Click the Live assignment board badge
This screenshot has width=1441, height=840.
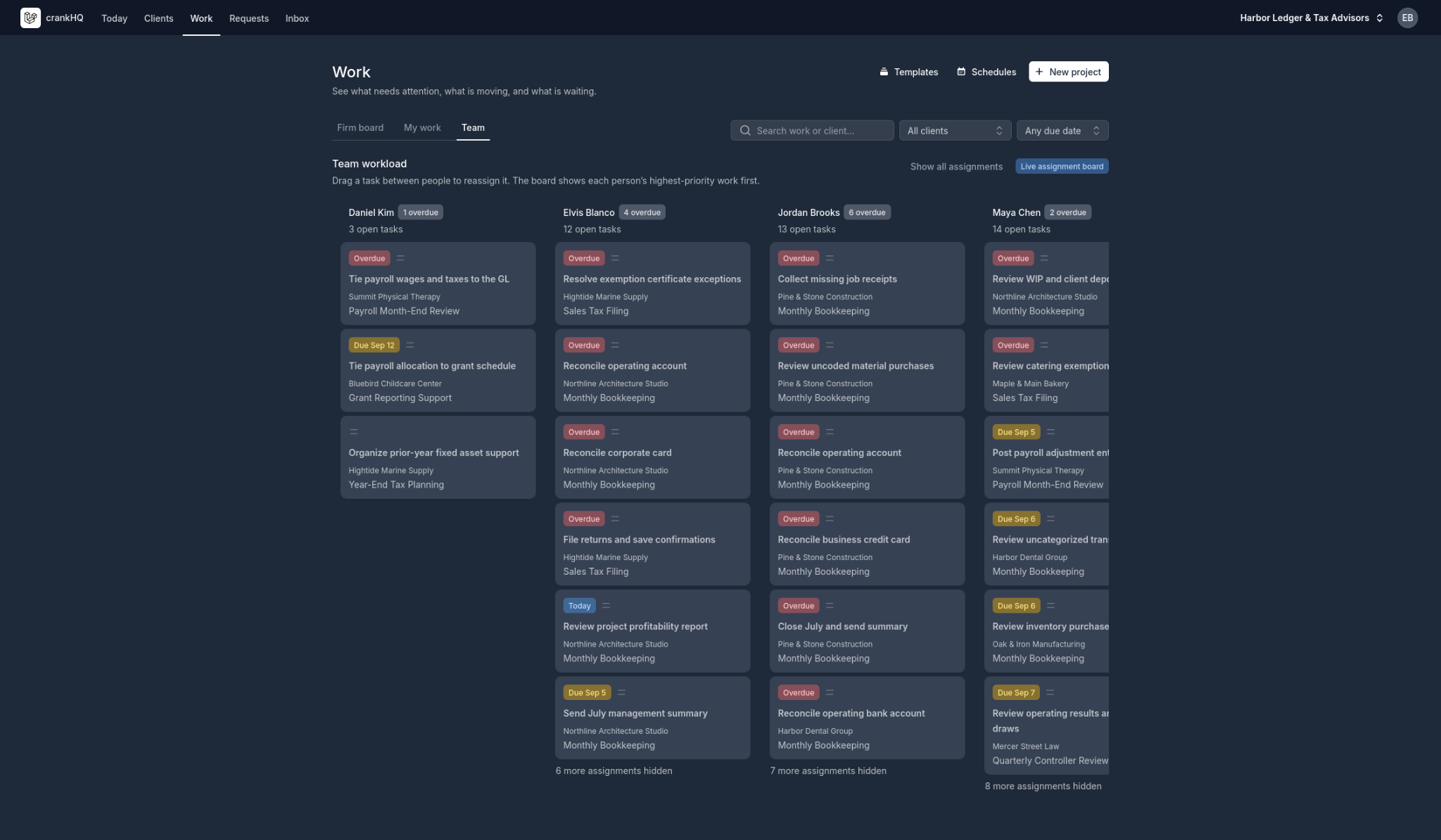click(x=1062, y=167)
